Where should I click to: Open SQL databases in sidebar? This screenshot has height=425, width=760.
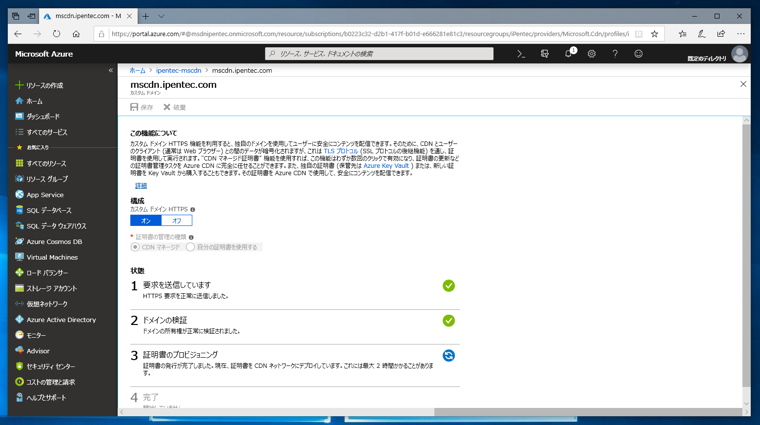point(44,210)
